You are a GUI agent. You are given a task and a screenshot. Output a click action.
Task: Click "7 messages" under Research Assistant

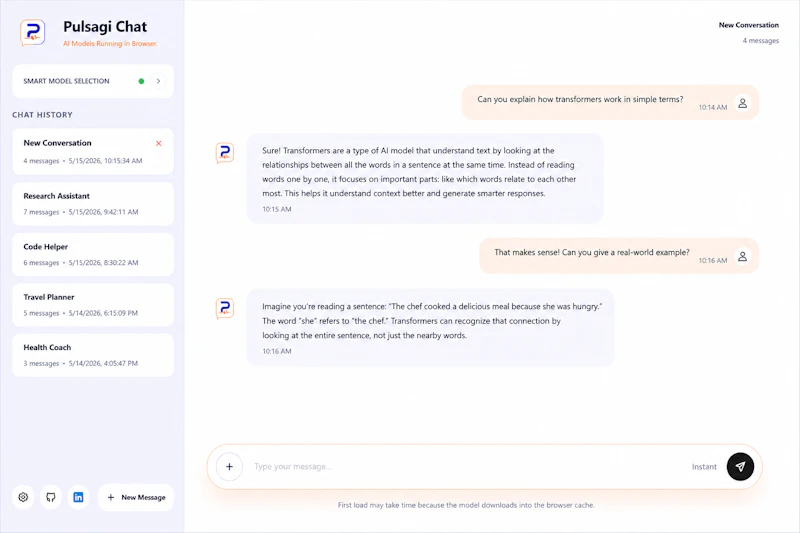(41, 212)
